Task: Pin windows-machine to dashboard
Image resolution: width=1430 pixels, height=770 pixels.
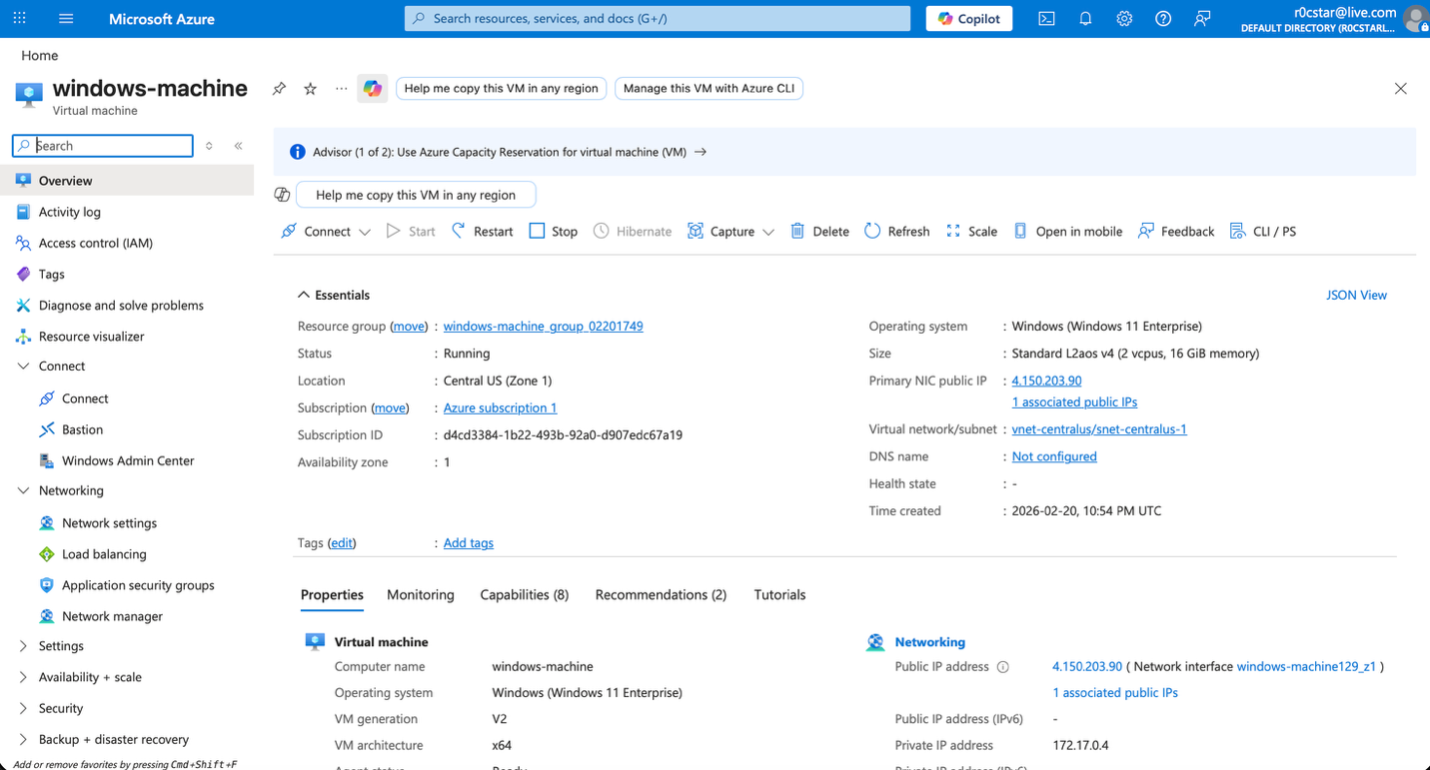Action: (x=278, y=88)
